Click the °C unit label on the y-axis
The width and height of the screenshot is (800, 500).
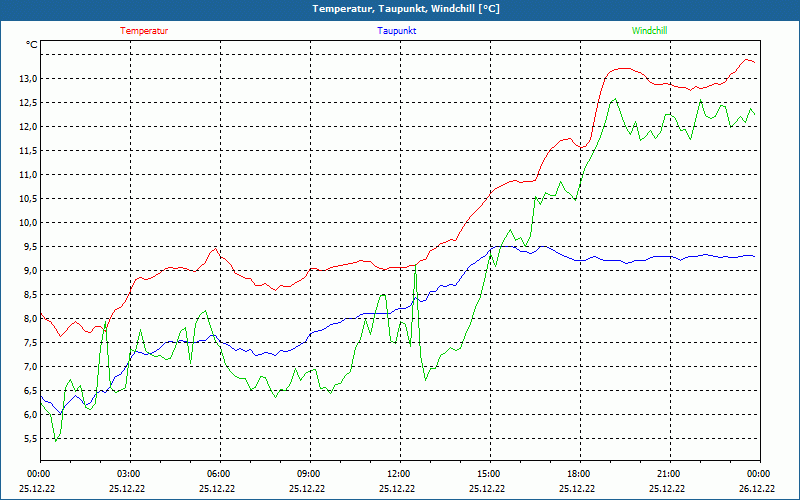31,45
